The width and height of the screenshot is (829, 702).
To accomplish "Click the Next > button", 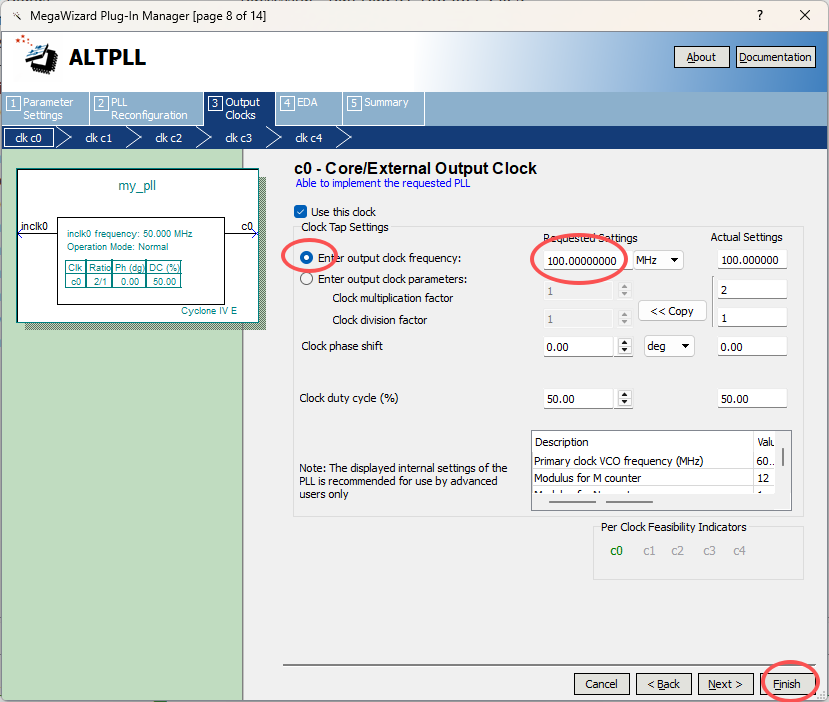I will (x=726, y=684).
